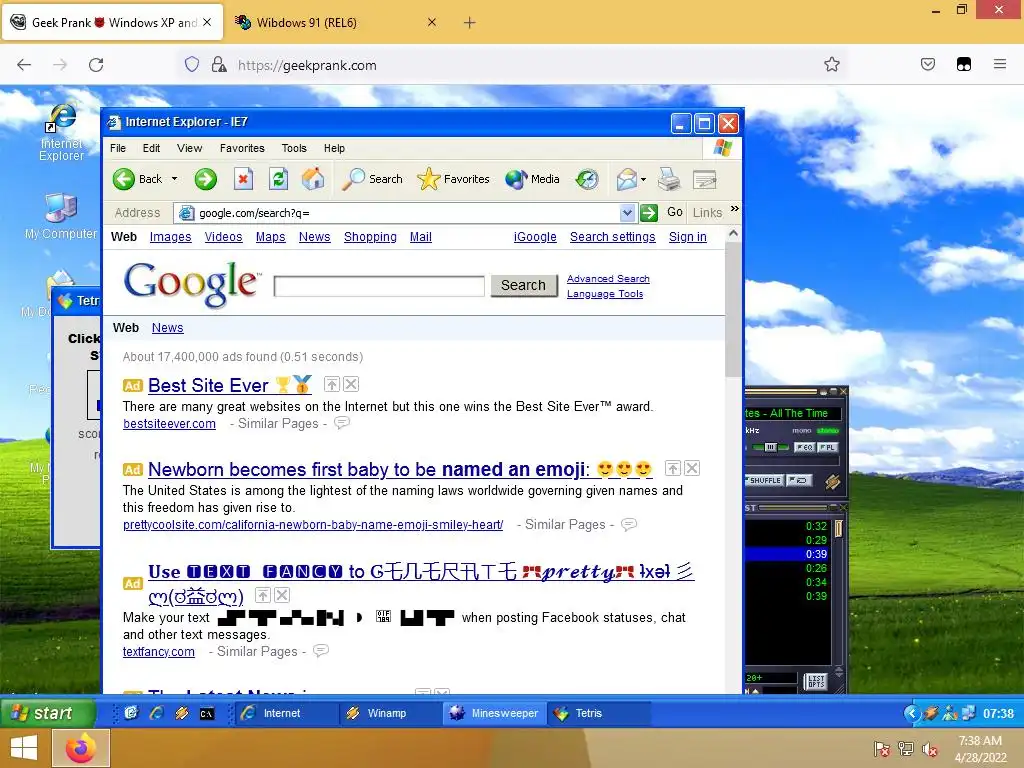Expand the IE address bar dropdown
1024x768 pixels.
pyautogui.click(x=627, y=213)
